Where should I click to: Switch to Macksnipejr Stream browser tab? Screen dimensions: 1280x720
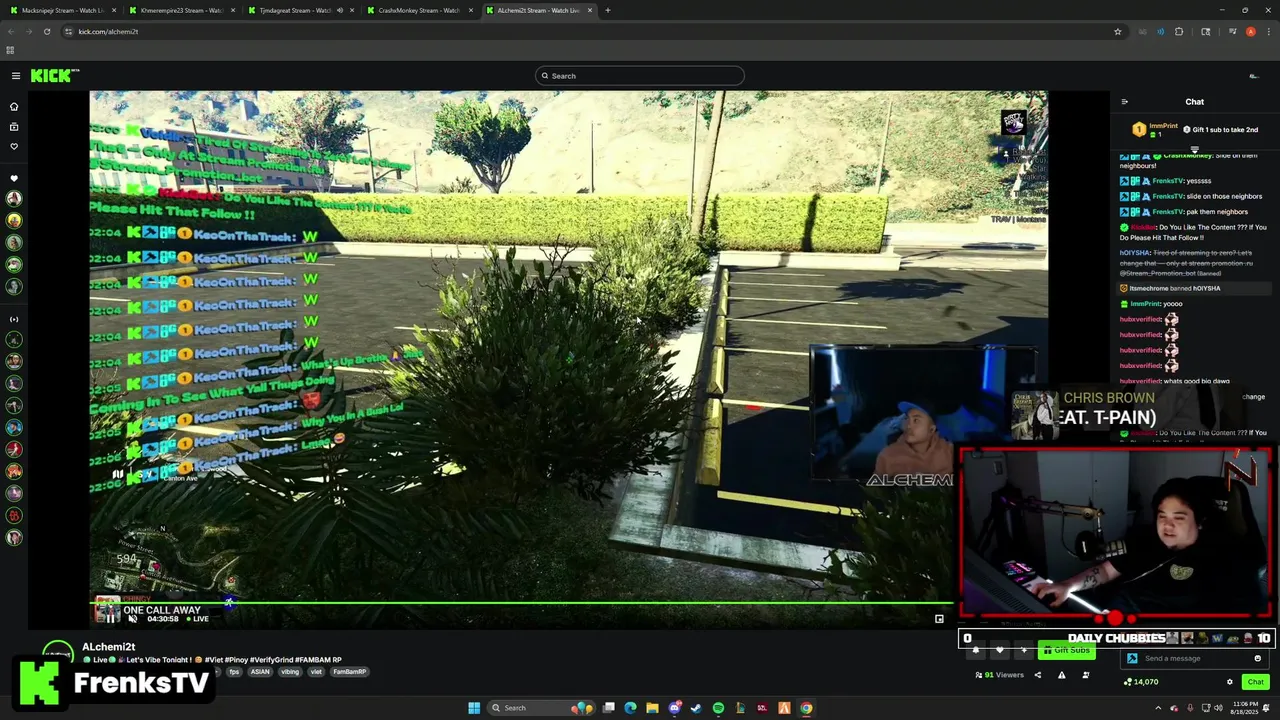tap(62, 10)
